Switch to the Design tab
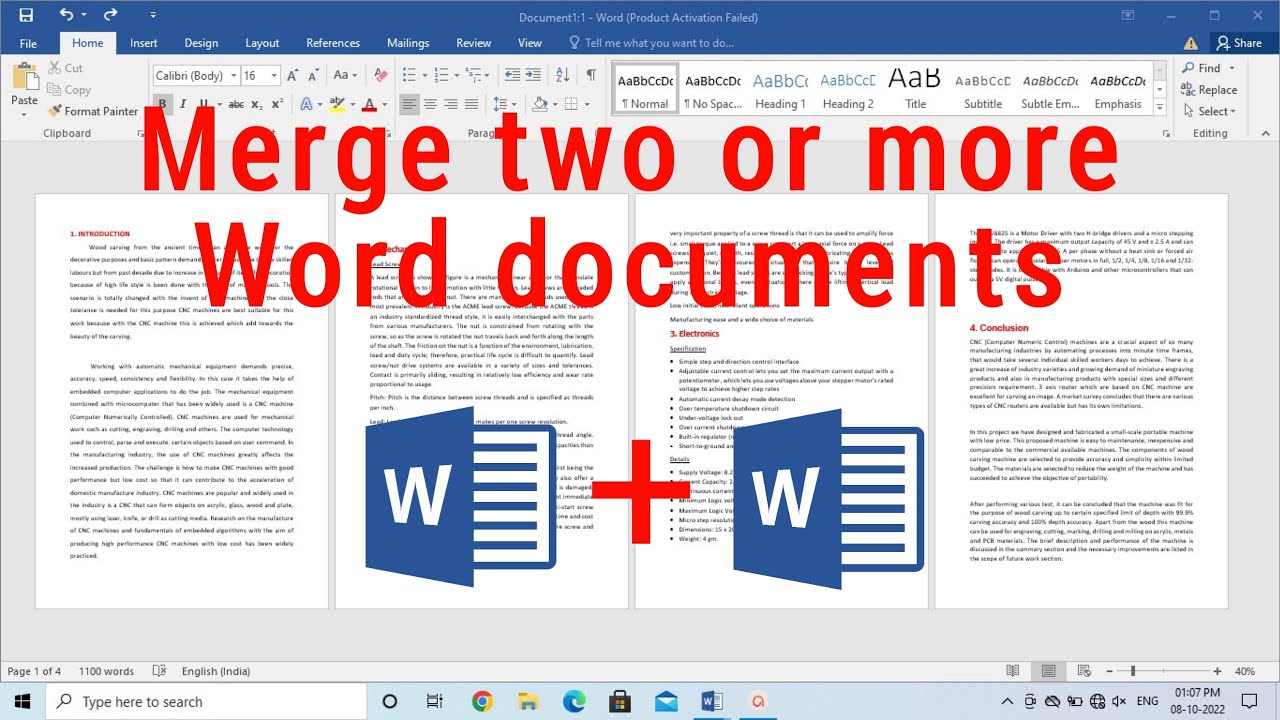 201,43
